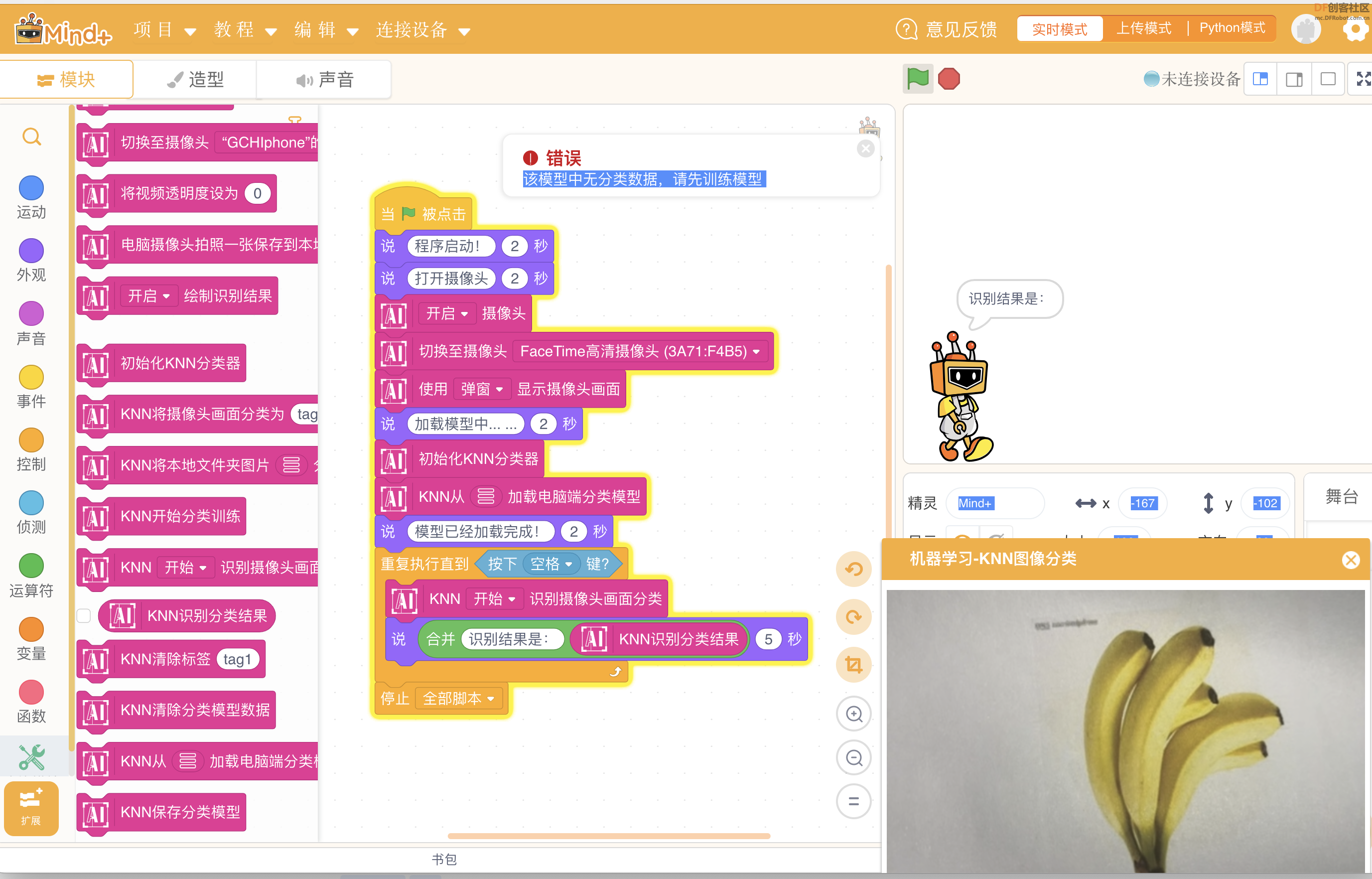Zoom out the script workspace
This screenshot has width=1372, height=879.
click(x=853, y=757)
